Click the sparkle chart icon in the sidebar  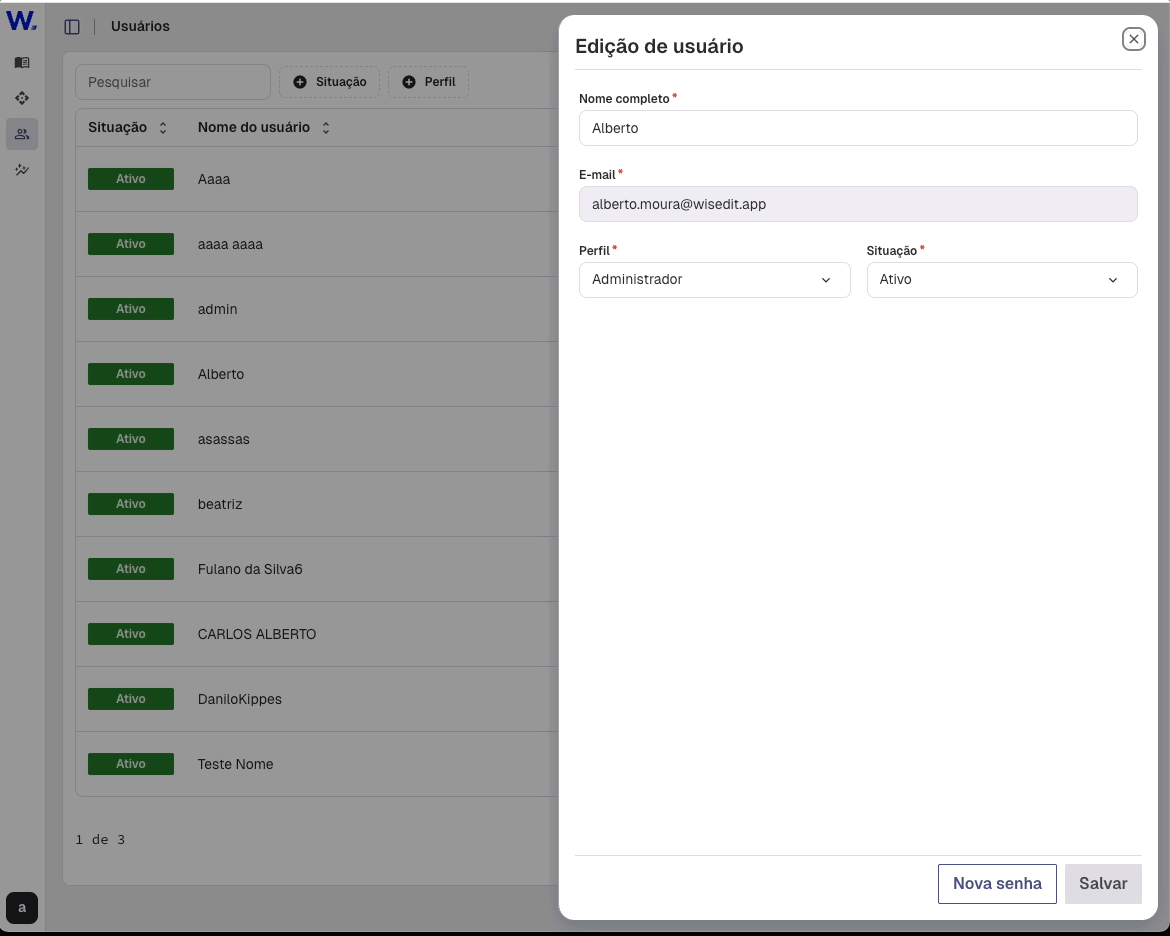(22, 170)
